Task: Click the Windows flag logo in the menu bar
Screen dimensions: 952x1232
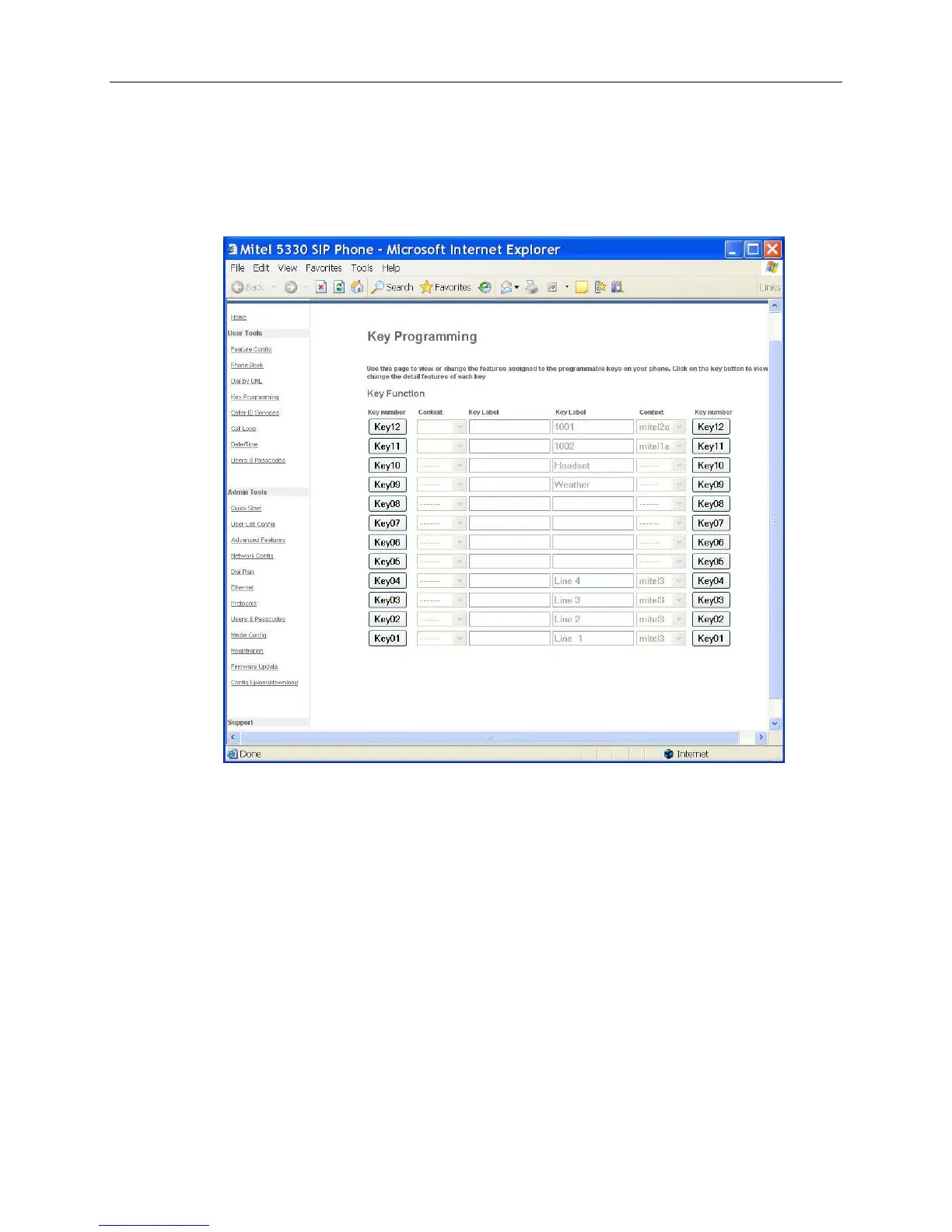Action: 772,268
